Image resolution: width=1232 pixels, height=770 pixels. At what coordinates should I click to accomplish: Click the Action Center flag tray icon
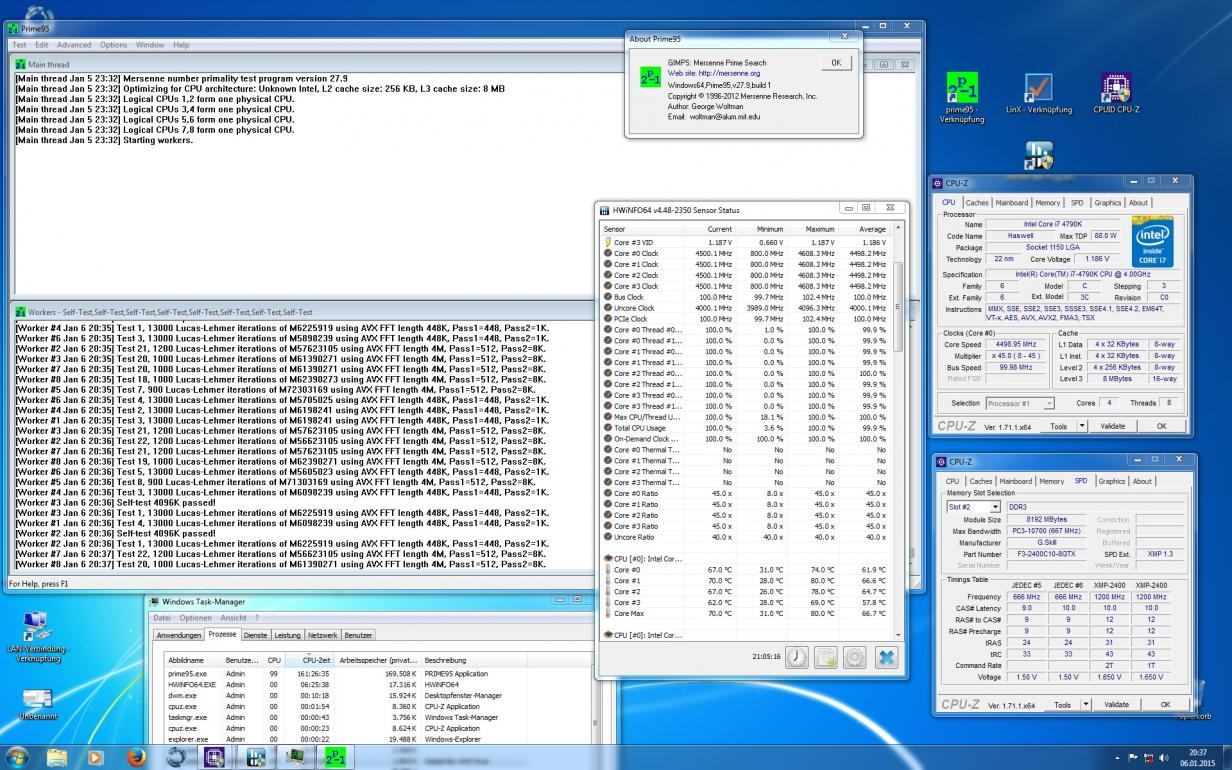(x=1133, y=758)
